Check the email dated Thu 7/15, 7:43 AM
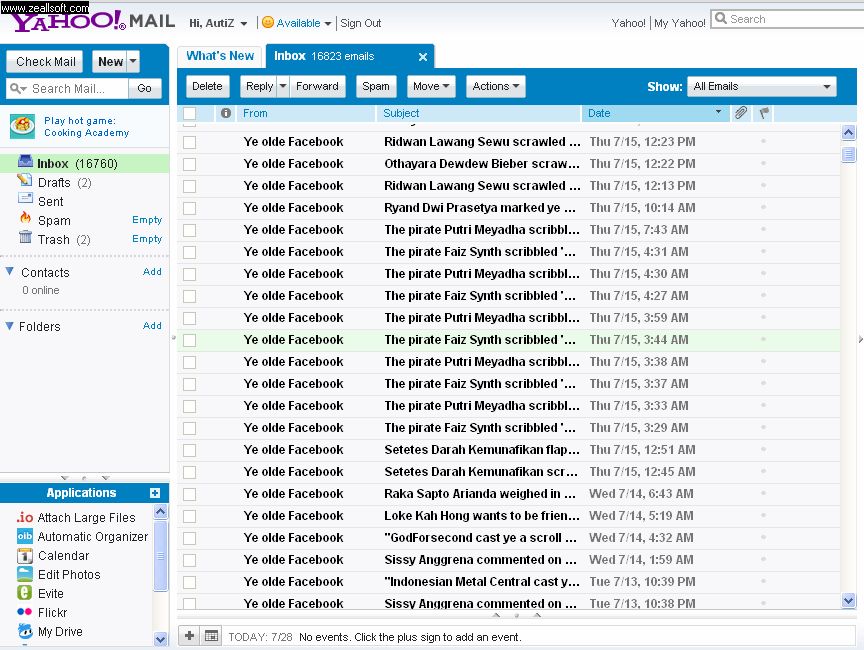The height and width of the screenshot is (650, 864). (x=190, y=230)
